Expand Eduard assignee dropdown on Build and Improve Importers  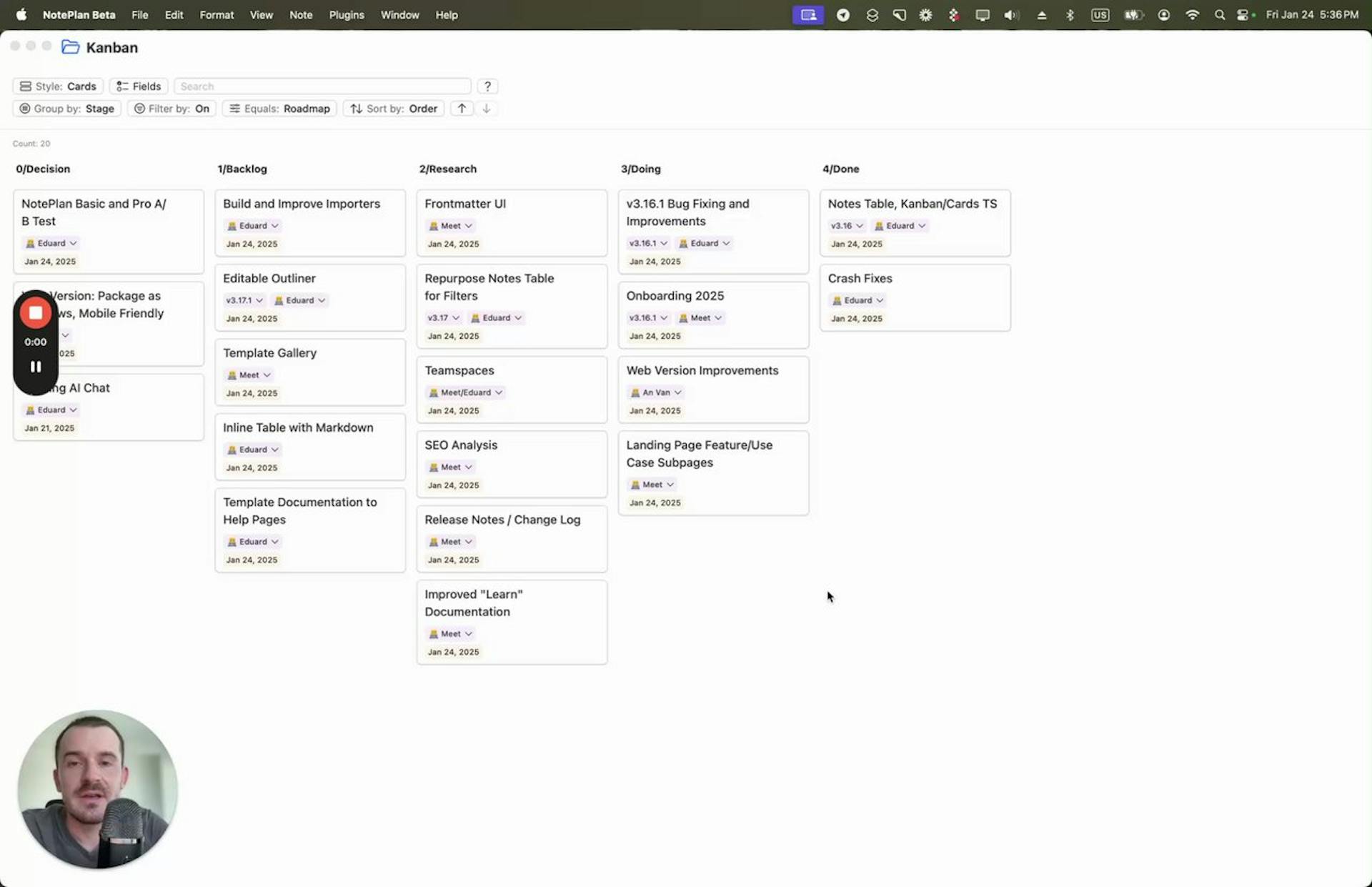275,225
